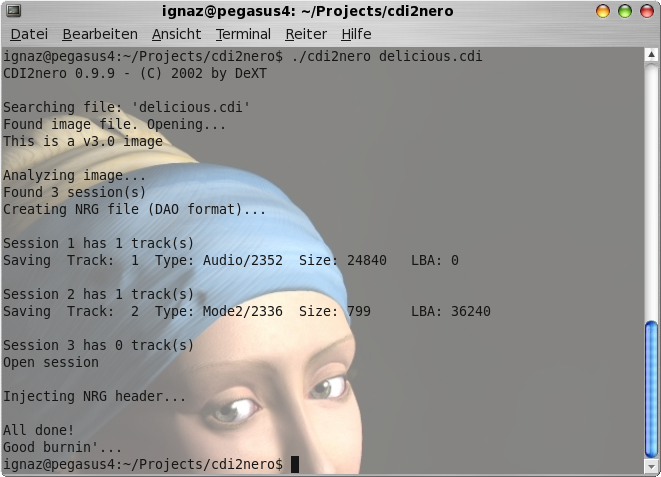661x477 pixels.
Task: Click the orange minimize window button
Action: tap(603, 11)
